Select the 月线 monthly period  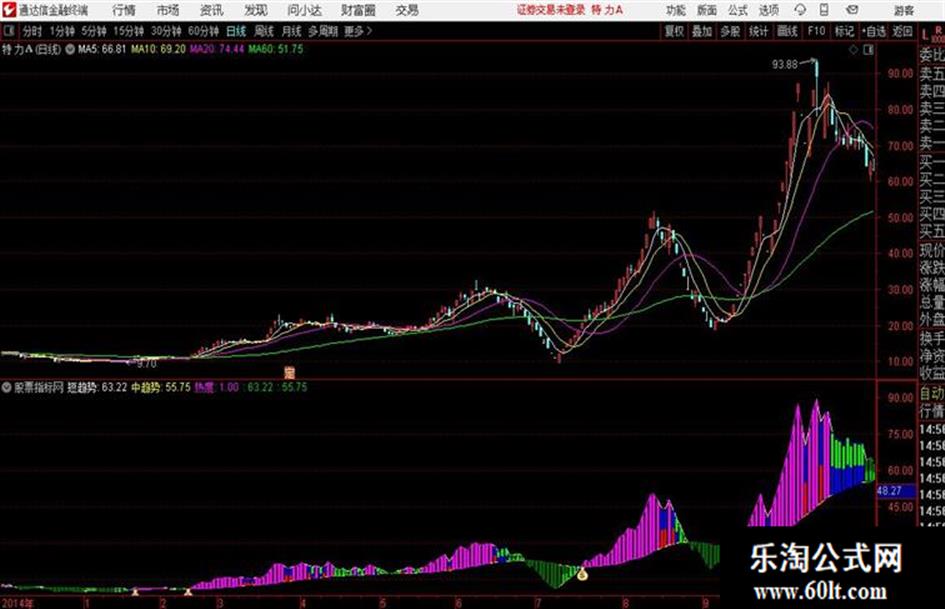pyautogui.click(x=292, y=31)
